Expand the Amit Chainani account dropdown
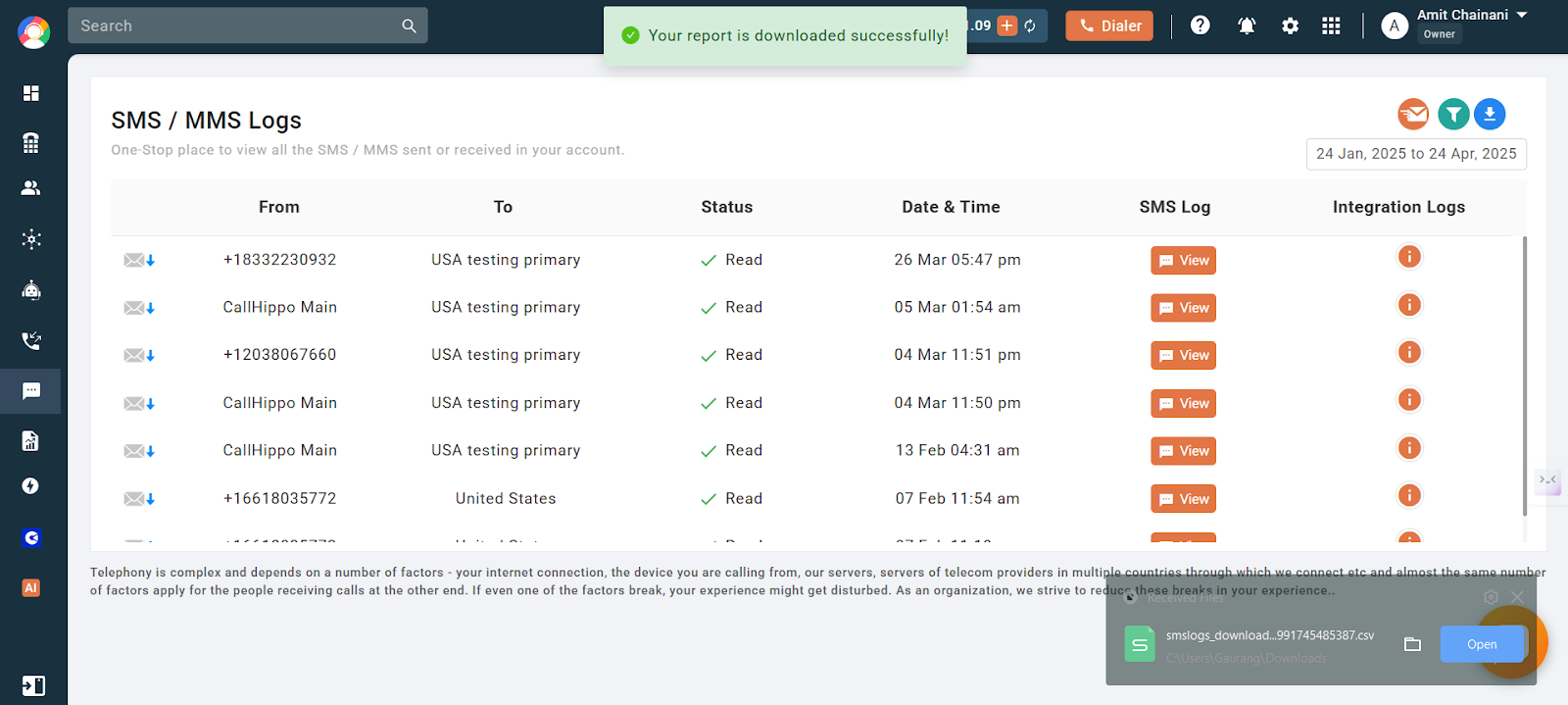This screenshot has height=705, width=1568. pos(1522,15)
